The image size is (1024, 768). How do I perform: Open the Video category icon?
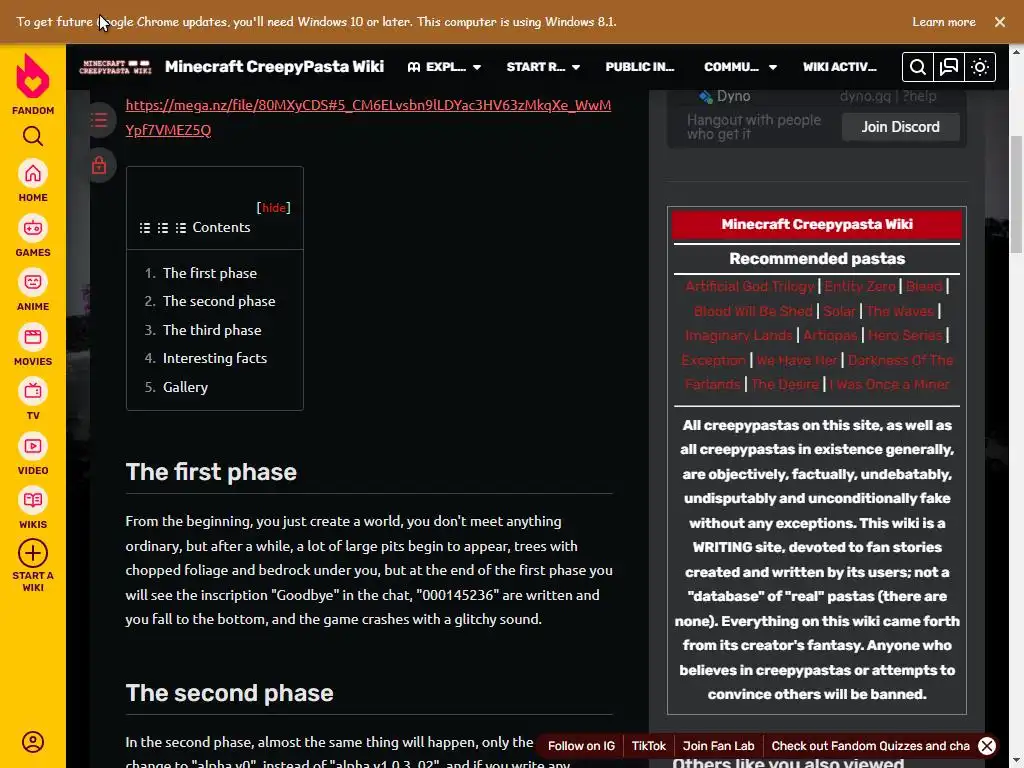33,446
